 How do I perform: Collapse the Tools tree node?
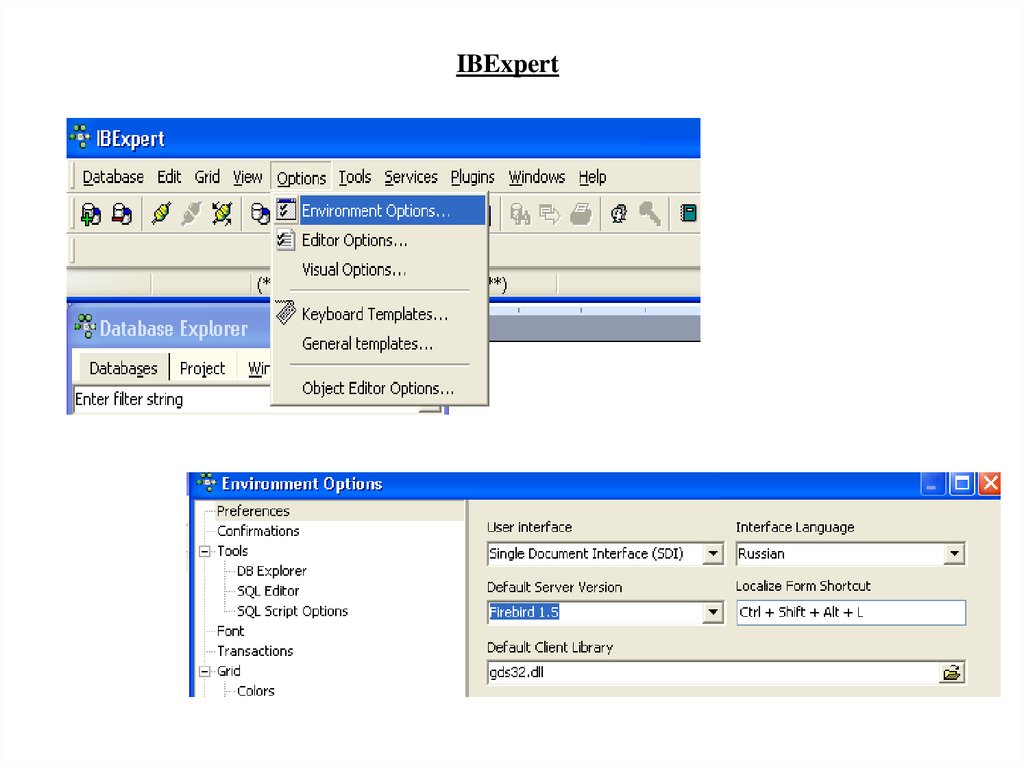click(205, 551)
